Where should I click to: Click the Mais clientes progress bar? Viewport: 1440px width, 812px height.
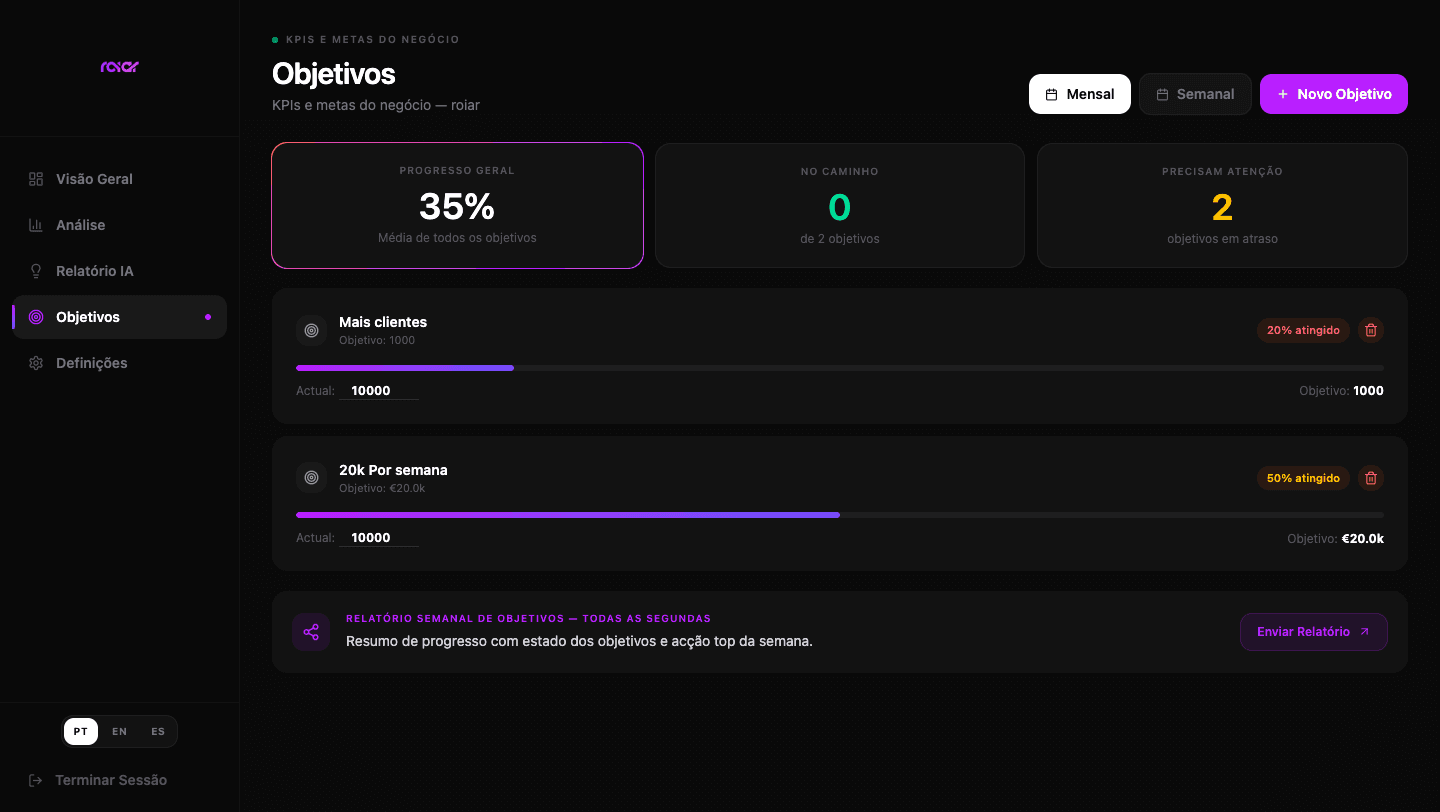pyautogui.click(x=840, y=368)
